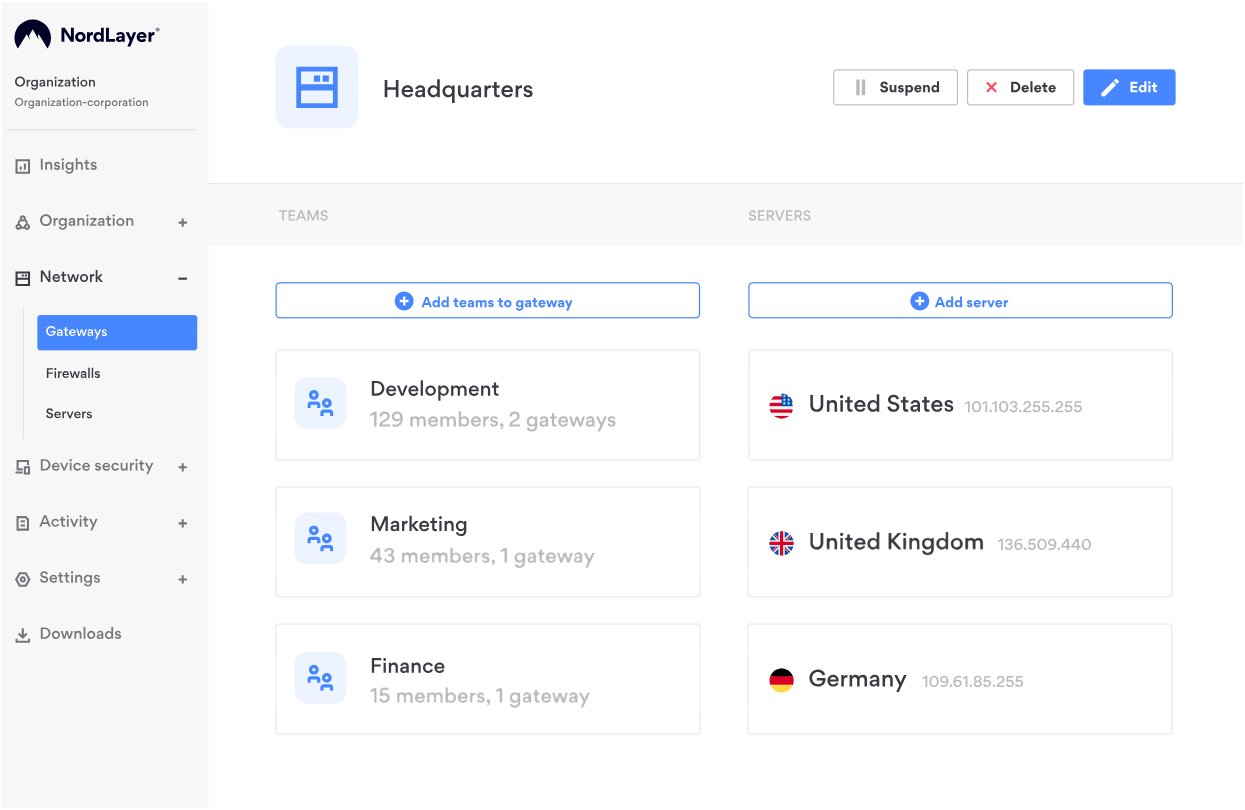1245x810 pixels.
Task: Click the pencil icon on the Edit button
Action: tap(1110, 87)
